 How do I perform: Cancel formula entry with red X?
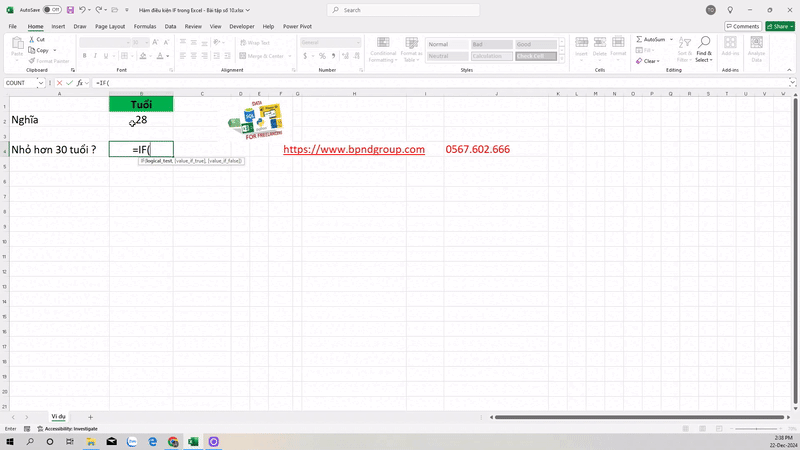(x=60, y=83)
